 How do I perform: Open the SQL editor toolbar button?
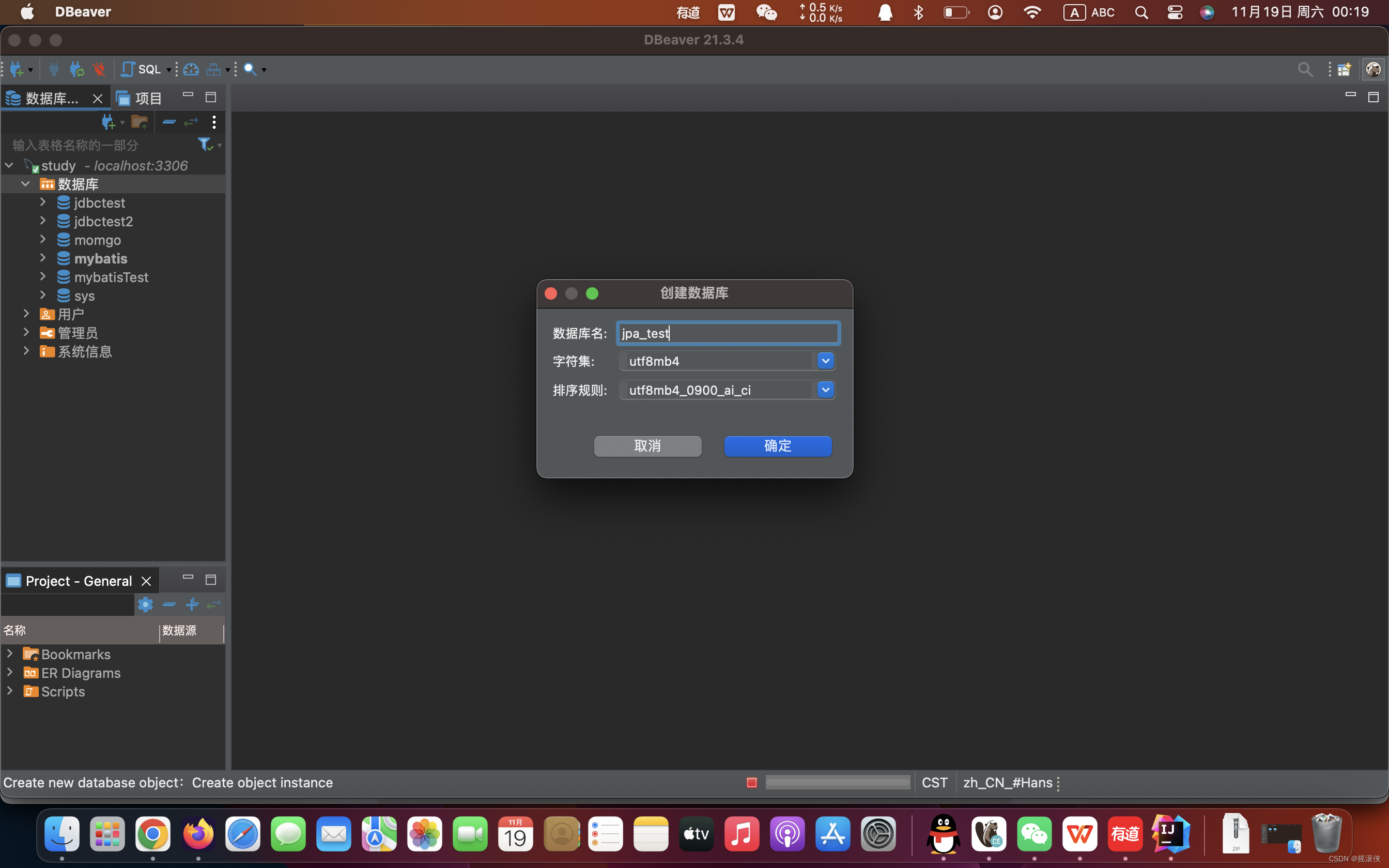point(142,69)
